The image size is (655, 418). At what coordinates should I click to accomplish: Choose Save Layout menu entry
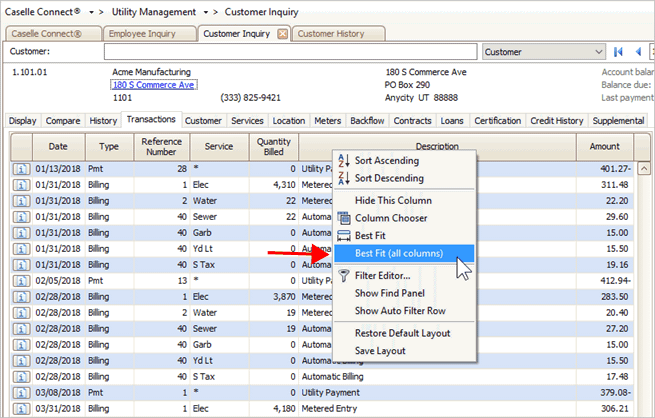tap(404, 351)
